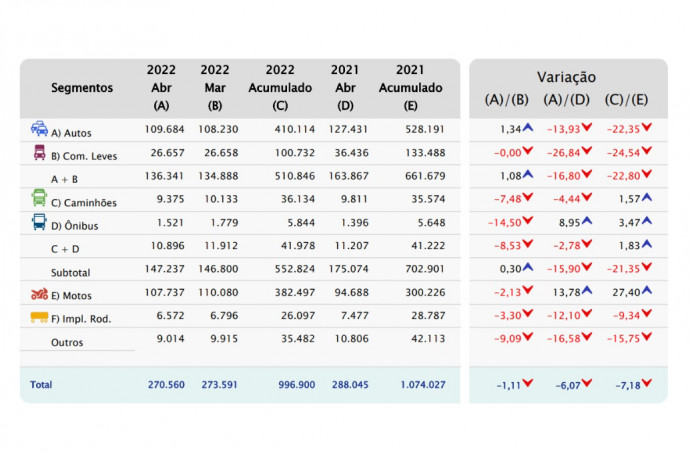Select the 2022 Abr (A) column header
The image size is (690, 460).
[x=161, y=86]
